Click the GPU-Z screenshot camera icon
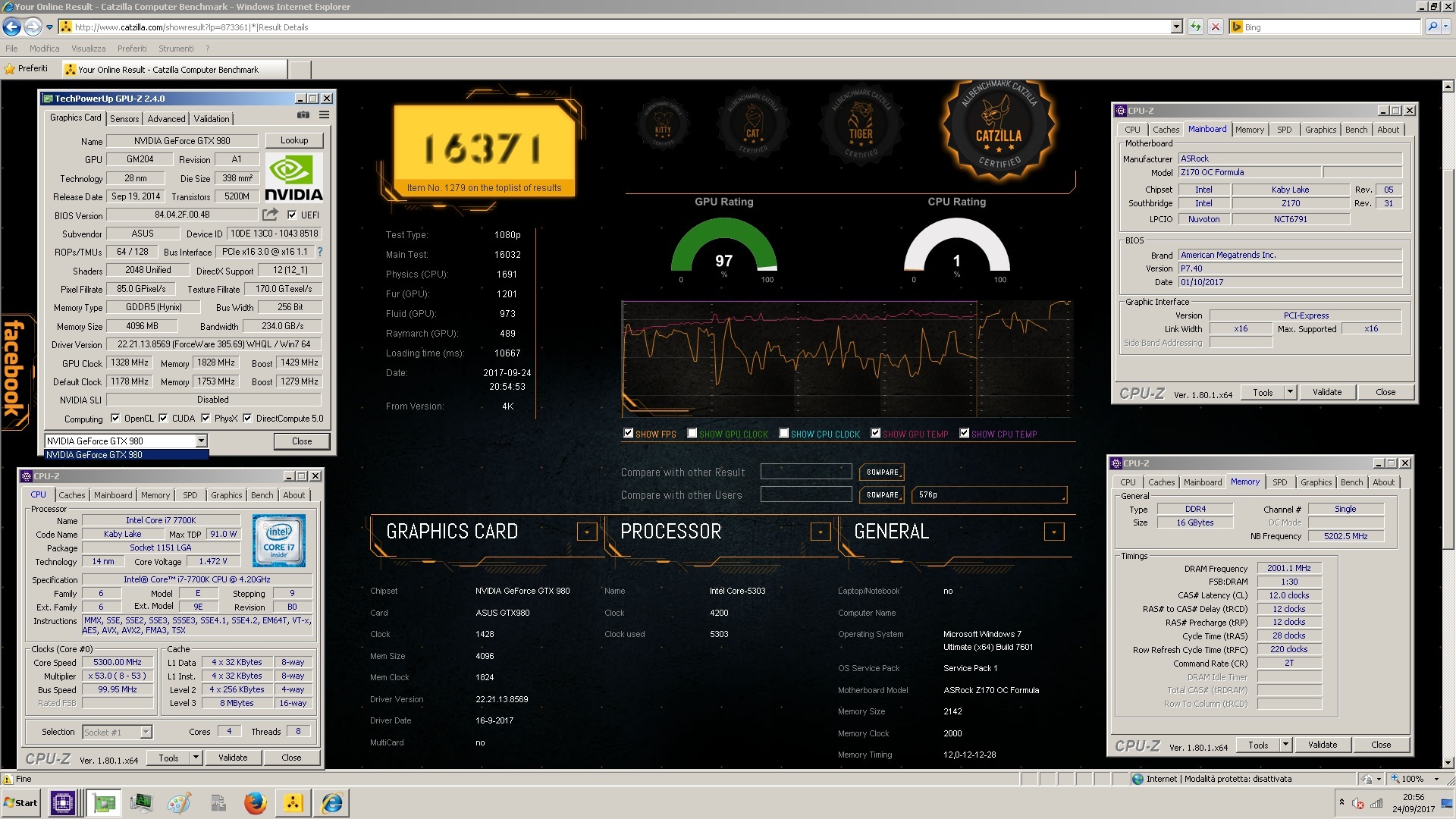The image size is (1456, 819). [x=303, y=115]
